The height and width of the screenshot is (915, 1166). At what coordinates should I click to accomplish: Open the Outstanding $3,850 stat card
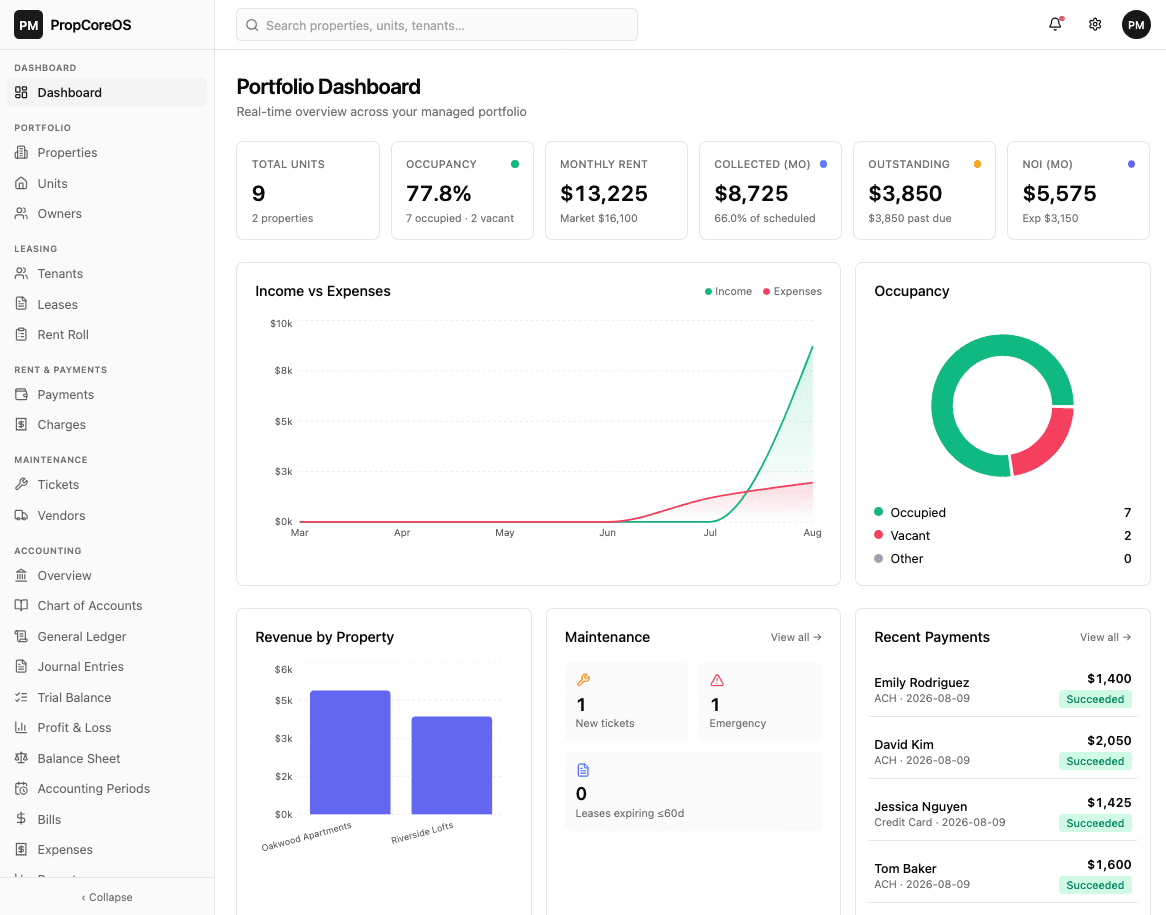pyautogui.click(x=924, y=190)
